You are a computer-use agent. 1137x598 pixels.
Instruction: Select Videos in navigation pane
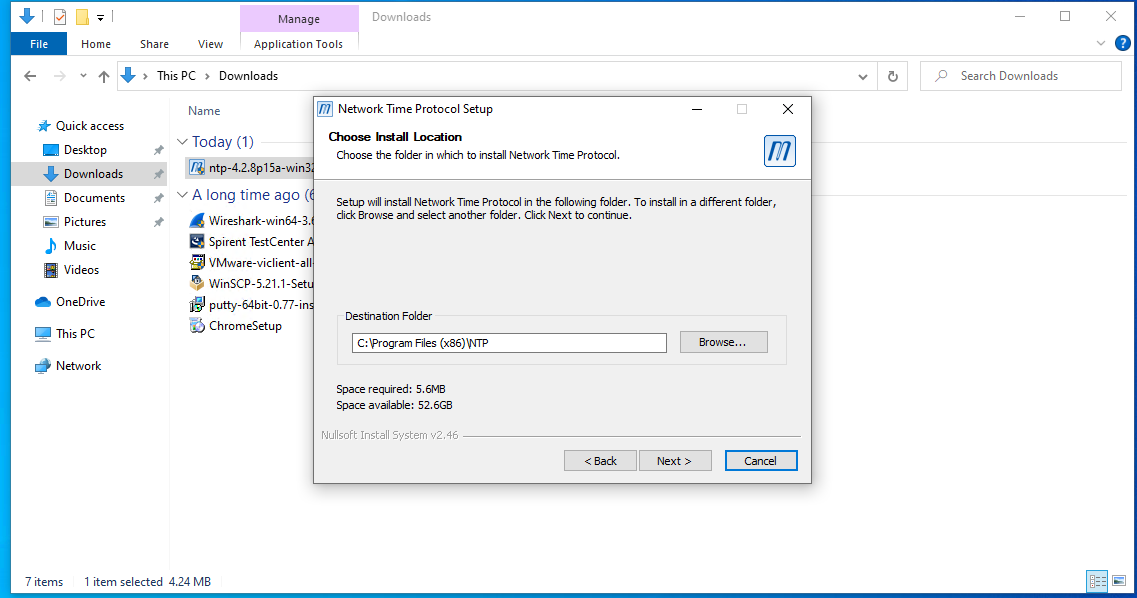(x=81, y=270)
